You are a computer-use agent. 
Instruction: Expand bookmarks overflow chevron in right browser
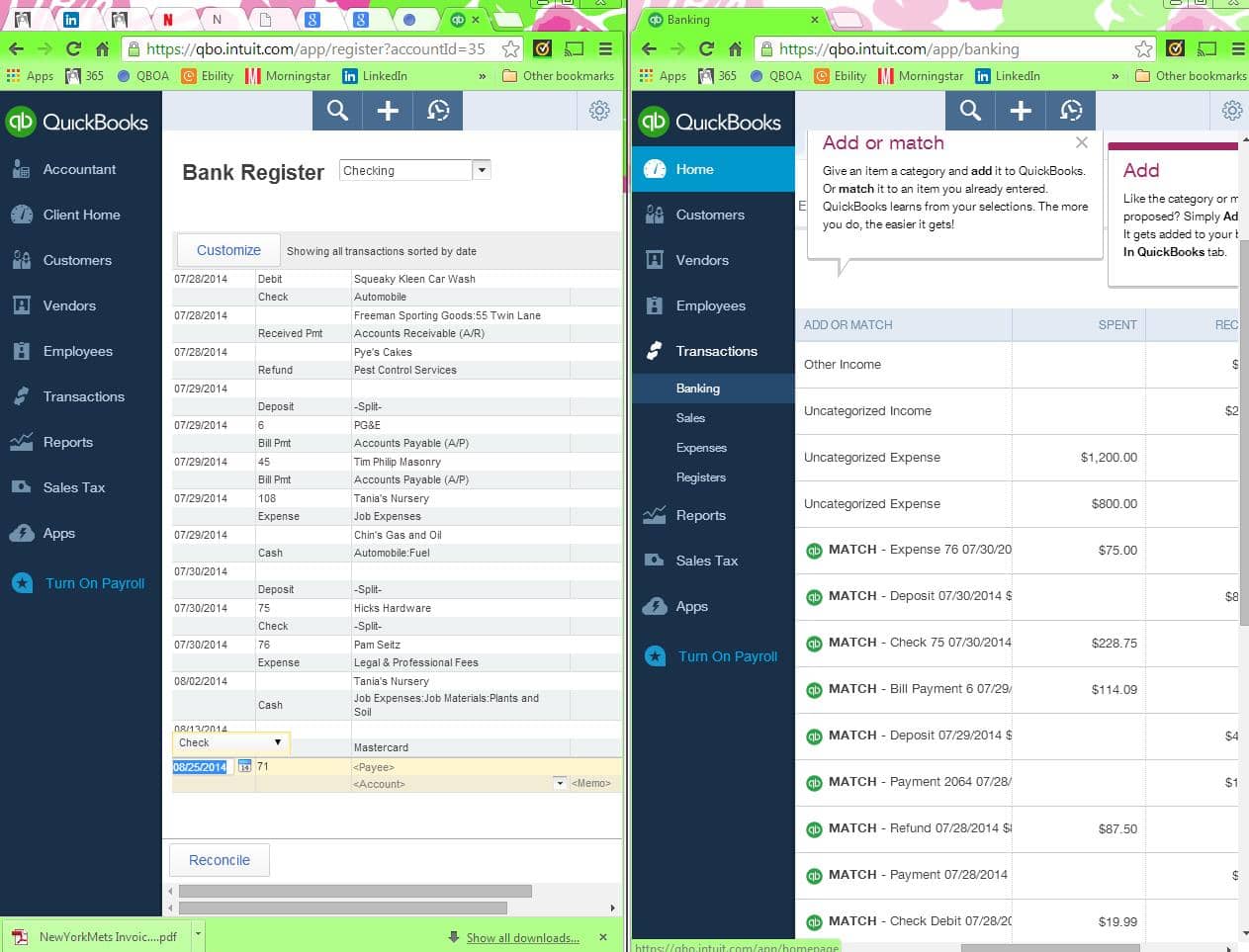(1115, 76)
